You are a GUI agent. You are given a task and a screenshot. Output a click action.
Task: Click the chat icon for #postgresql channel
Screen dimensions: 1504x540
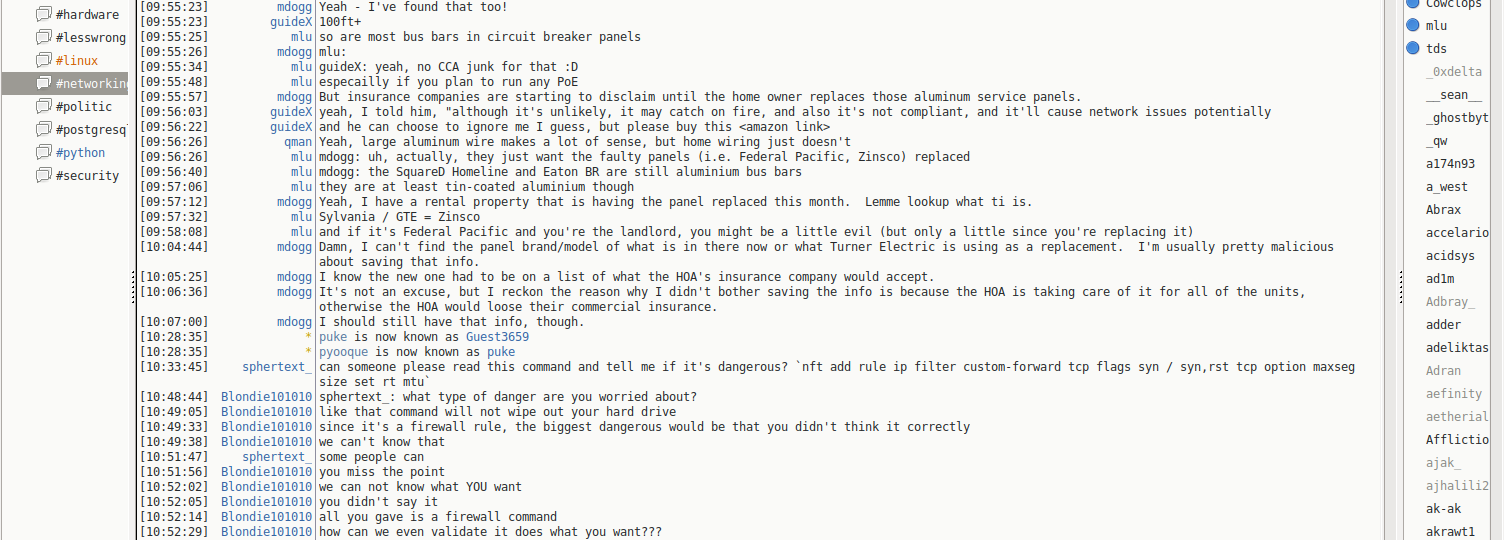click(x=43, y=129)
